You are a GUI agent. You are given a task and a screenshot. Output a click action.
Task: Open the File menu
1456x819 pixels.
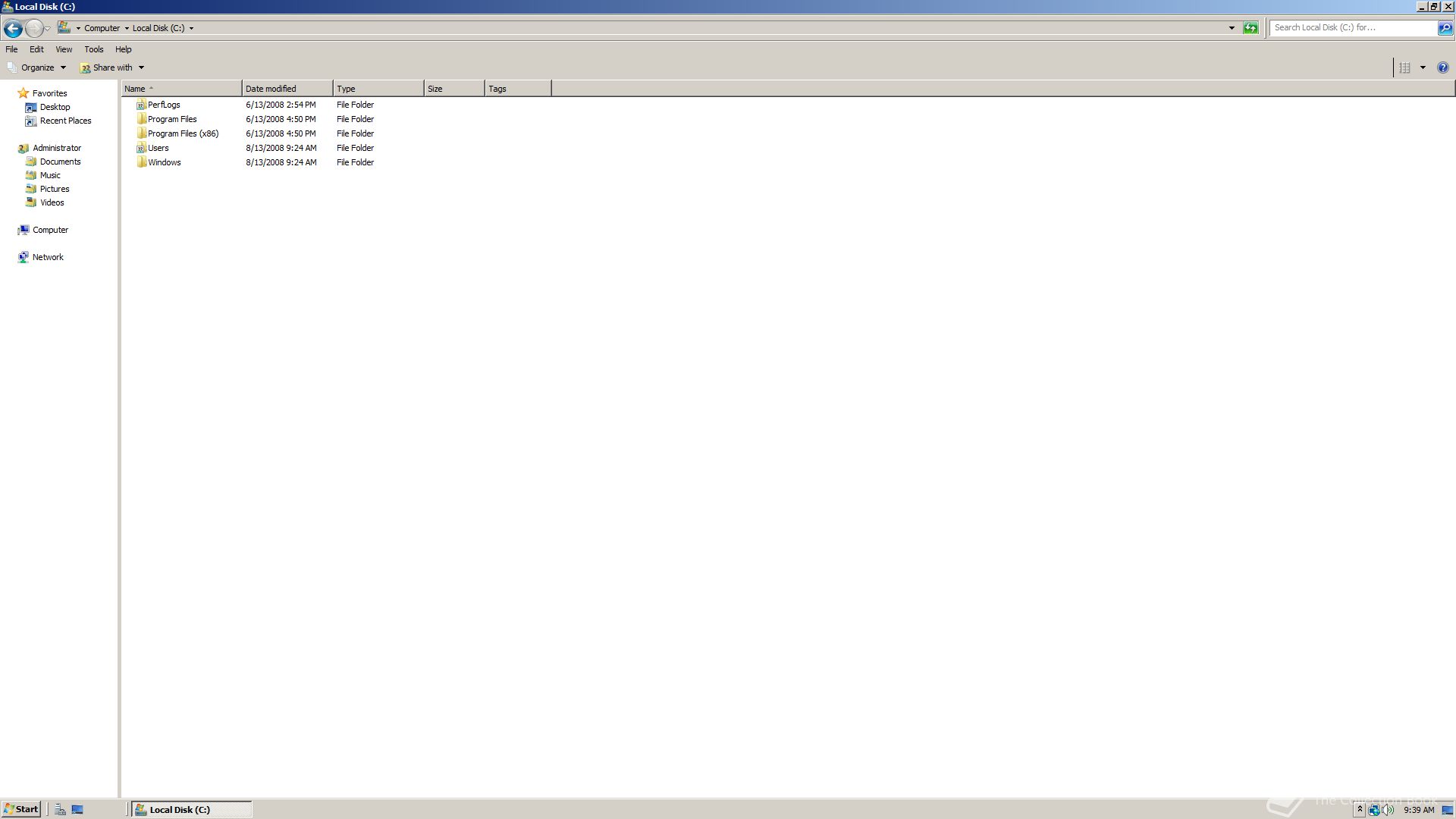(x=11, y=49)
